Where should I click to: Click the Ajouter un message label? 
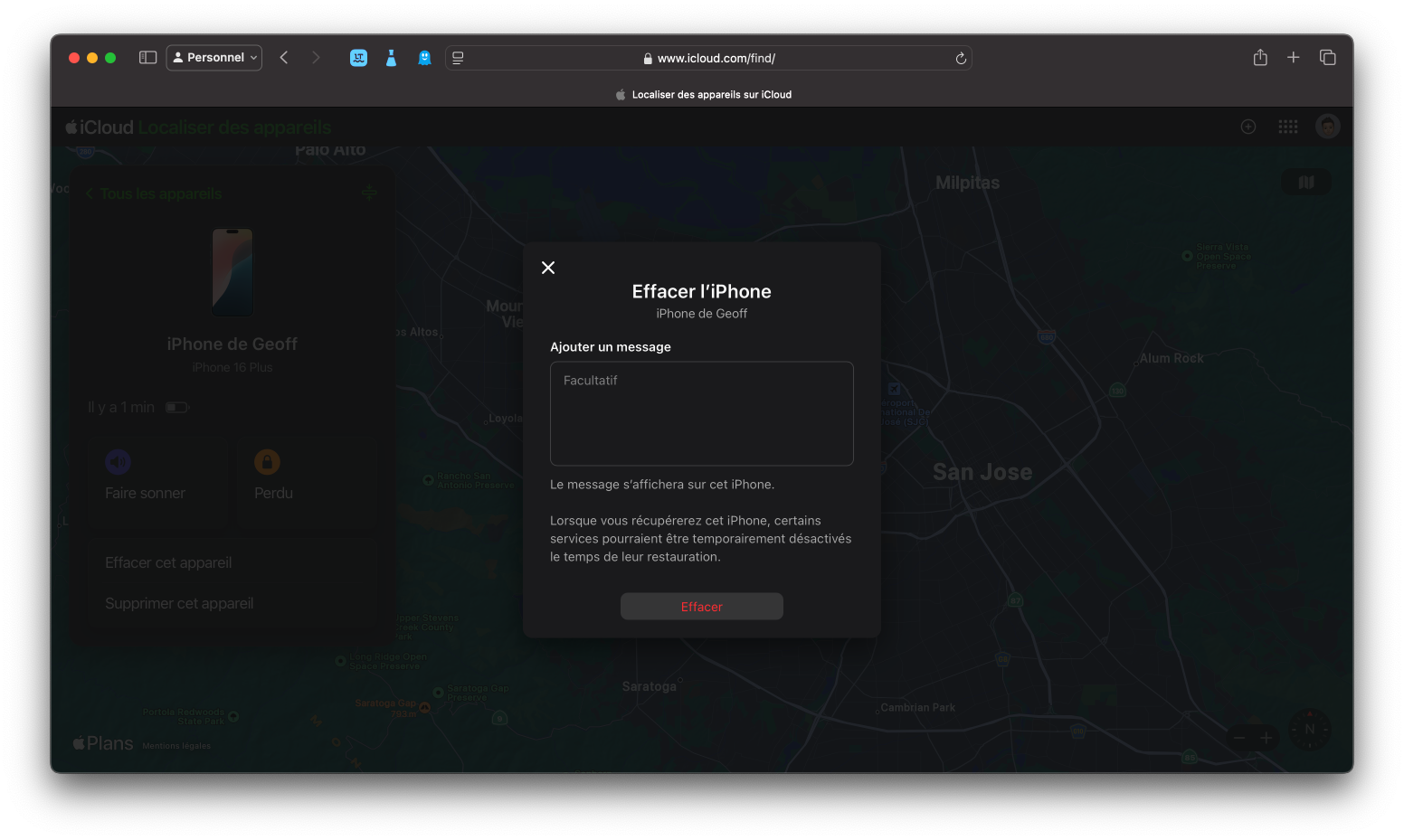coord(611,347)
